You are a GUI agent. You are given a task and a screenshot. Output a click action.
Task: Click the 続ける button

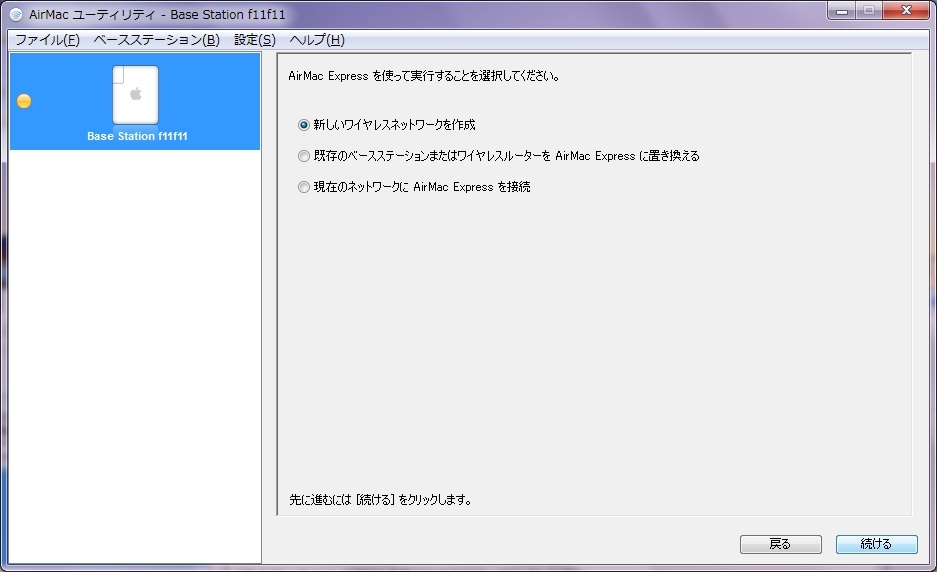pos(876,544)
